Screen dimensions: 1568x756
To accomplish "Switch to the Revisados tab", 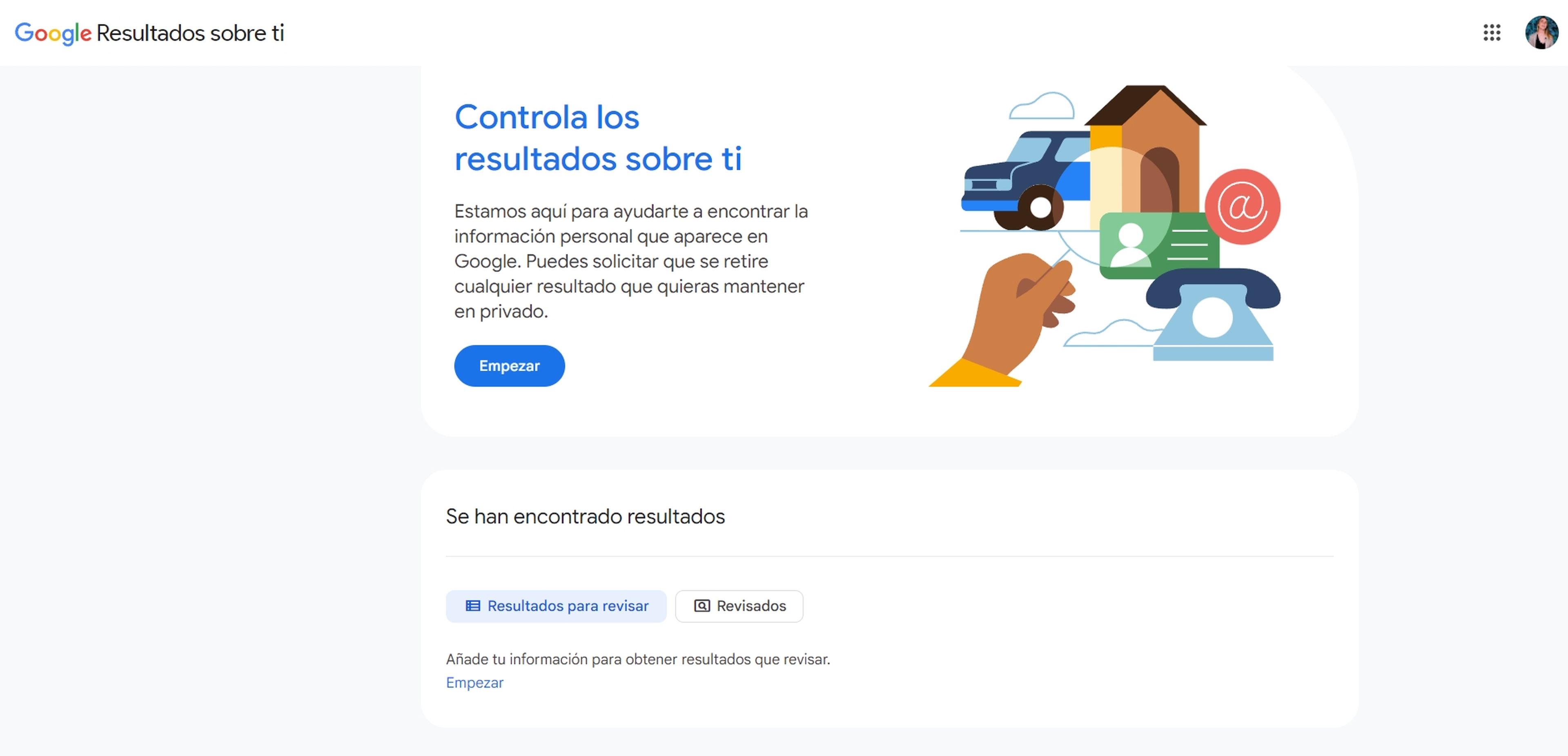I will coord(739,606).
